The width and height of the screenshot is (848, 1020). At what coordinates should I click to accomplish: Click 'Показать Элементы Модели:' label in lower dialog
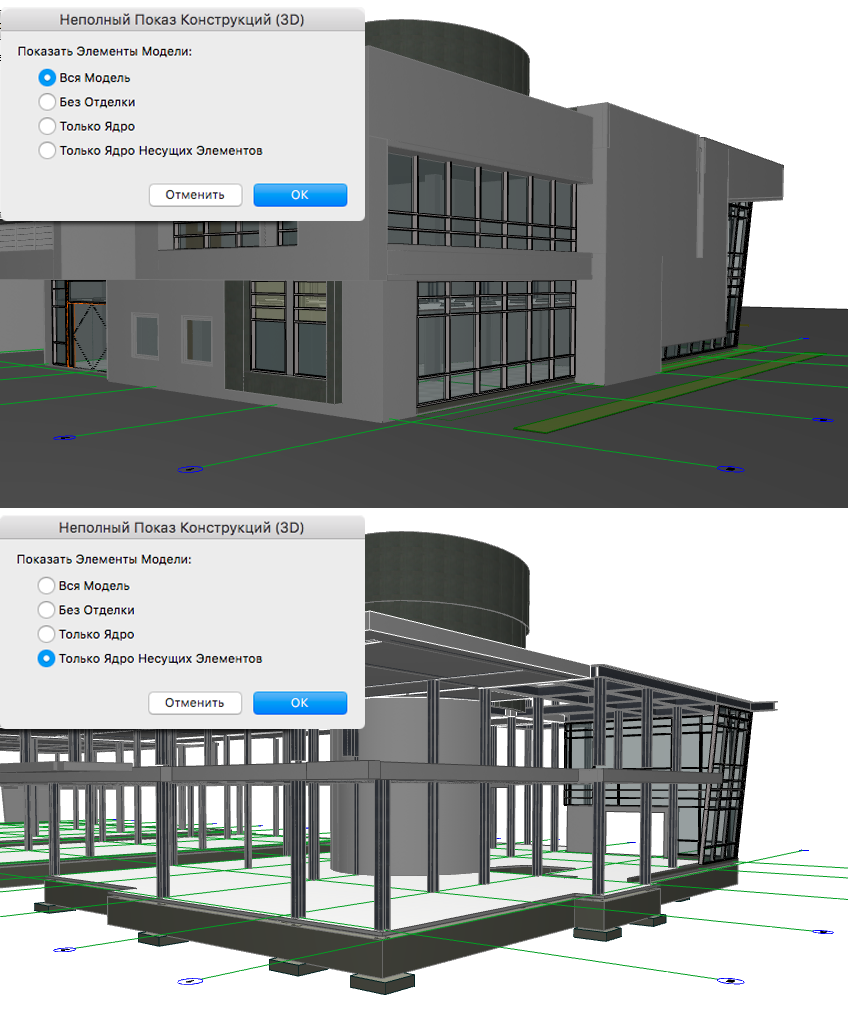[104, 559]
